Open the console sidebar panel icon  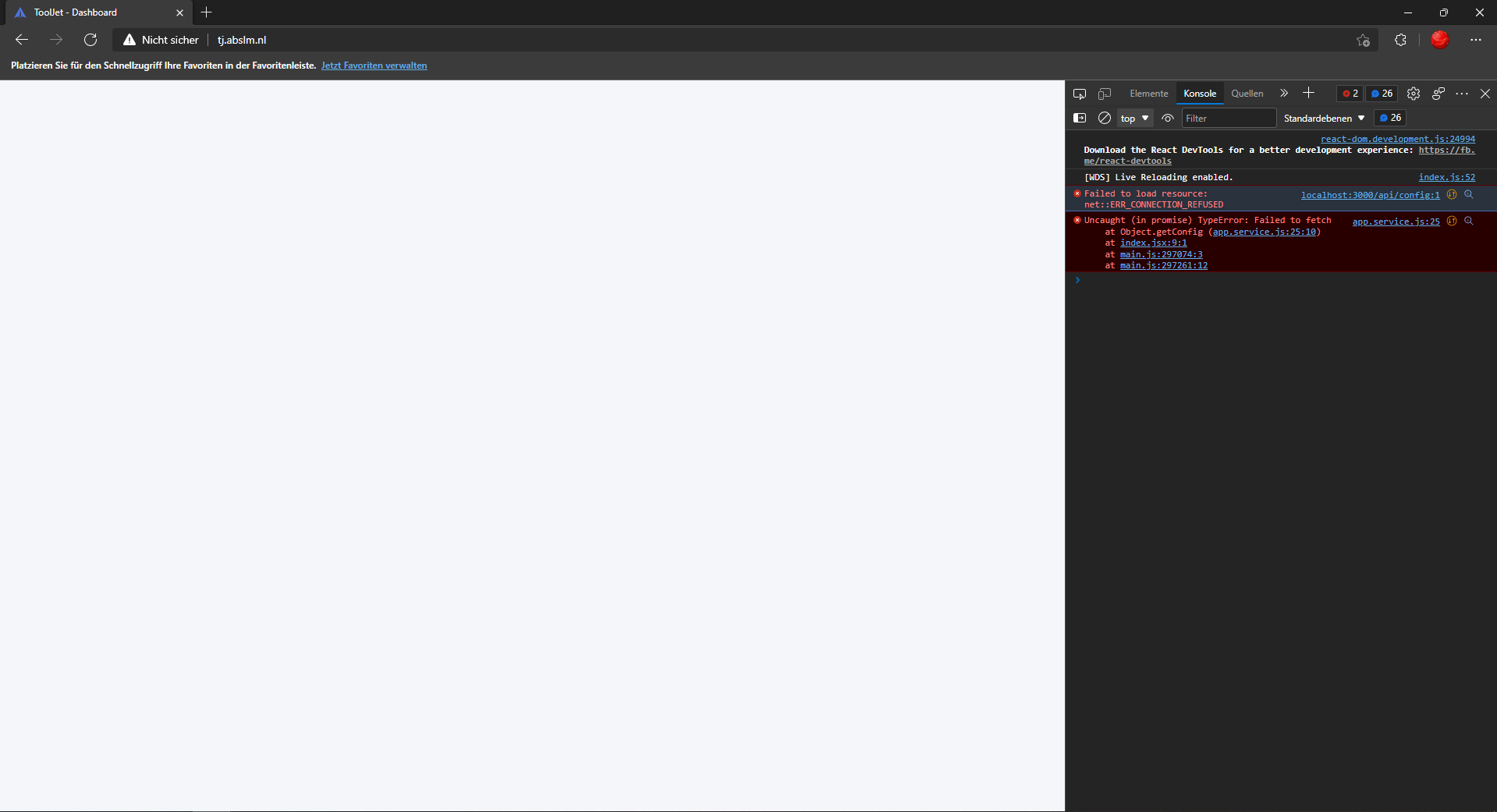click(1080, 118)
